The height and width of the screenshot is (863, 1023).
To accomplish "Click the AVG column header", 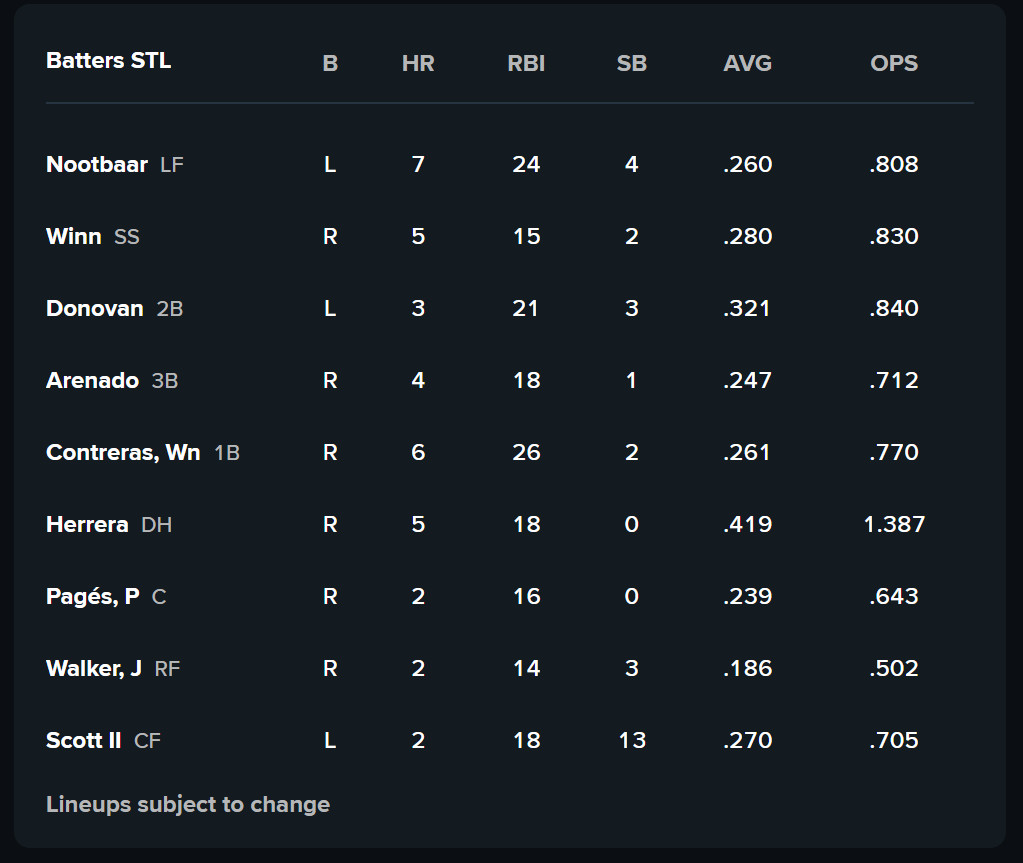I will click(748, 63).
